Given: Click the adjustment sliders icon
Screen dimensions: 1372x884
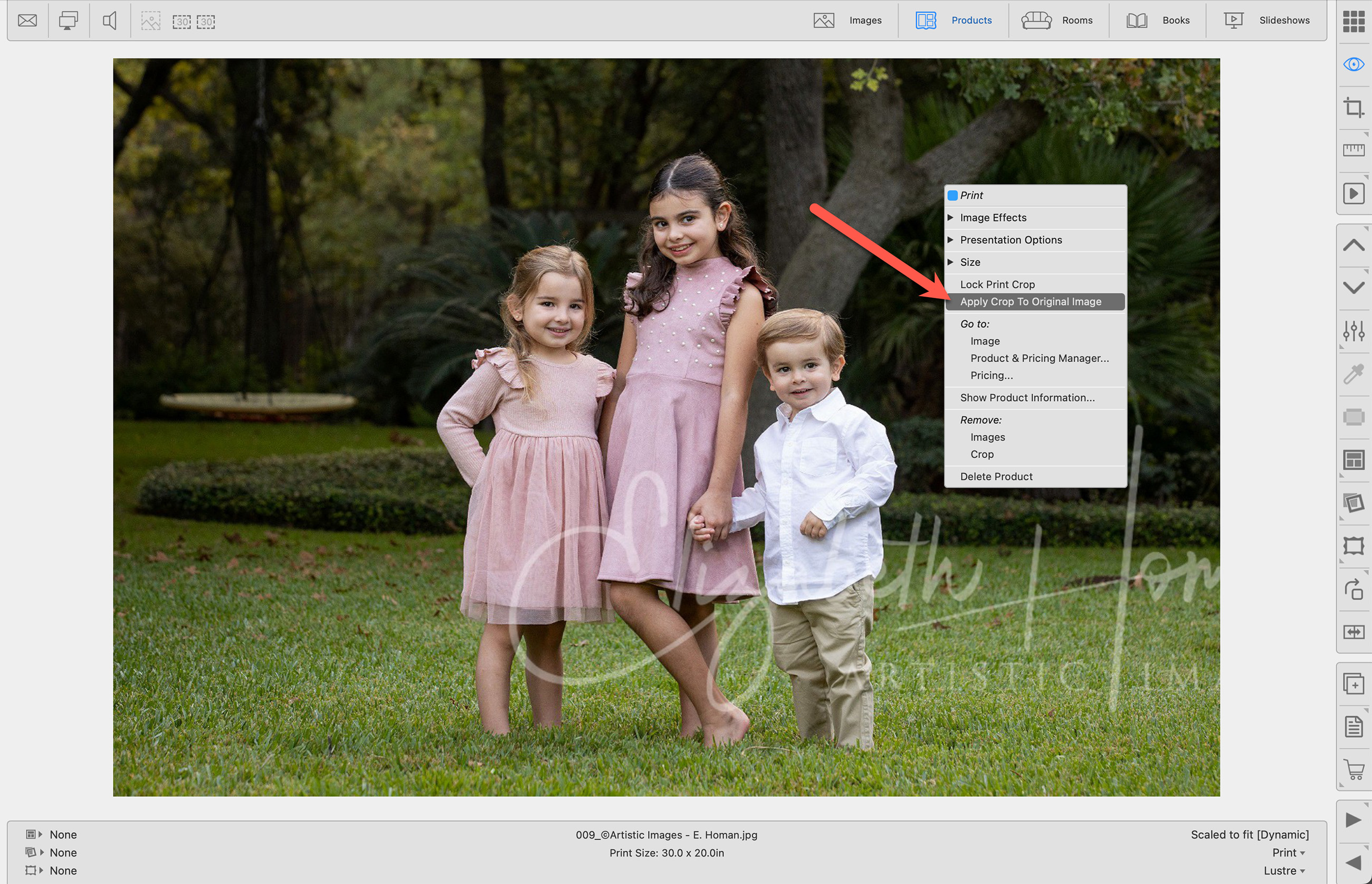Looking at the screenshot, I should [1353, 330].
